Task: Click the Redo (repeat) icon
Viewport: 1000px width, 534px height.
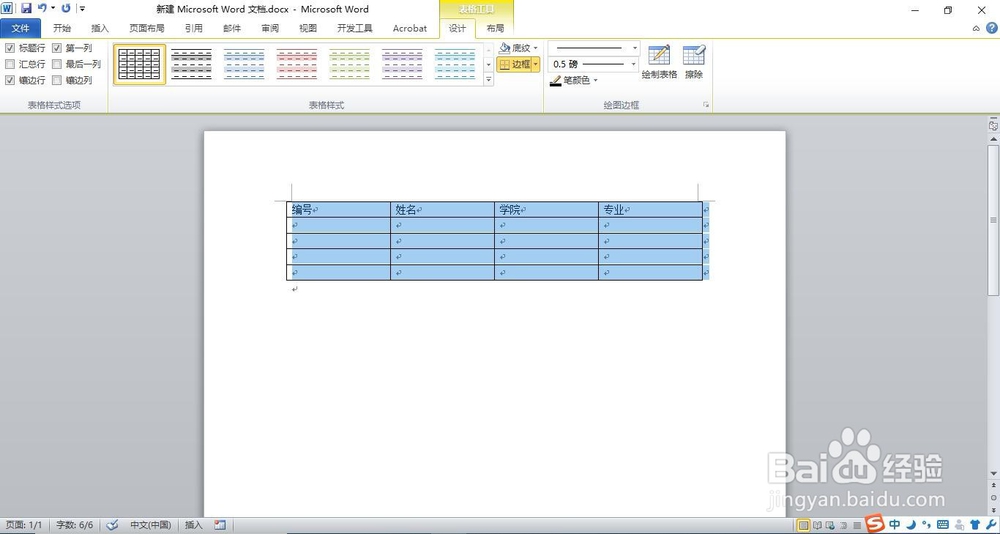Action: (x=66, y=8)
